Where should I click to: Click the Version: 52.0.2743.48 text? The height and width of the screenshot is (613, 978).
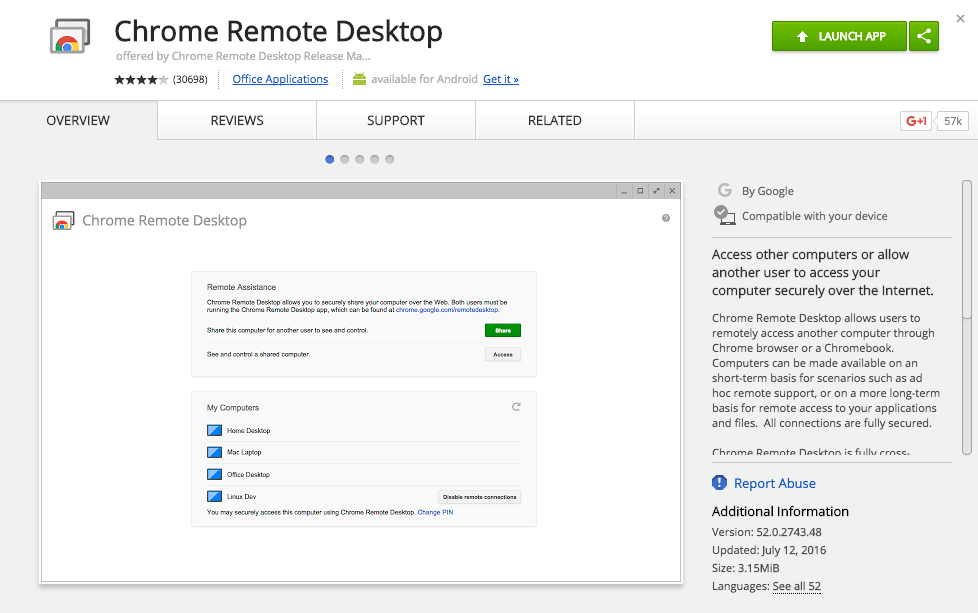pyautogui.click(x=767, y=533)
